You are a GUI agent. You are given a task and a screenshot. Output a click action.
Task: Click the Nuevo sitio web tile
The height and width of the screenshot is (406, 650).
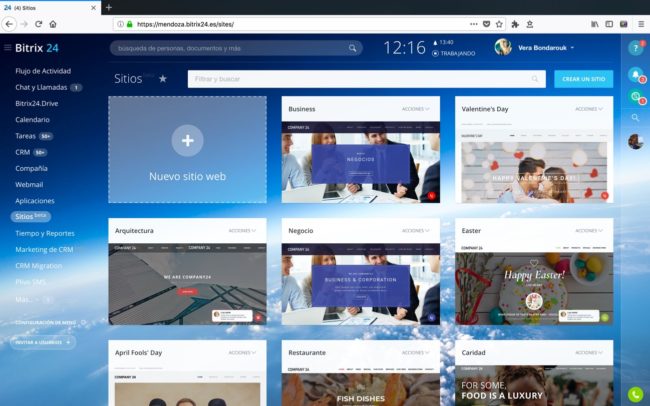(187, 150)
